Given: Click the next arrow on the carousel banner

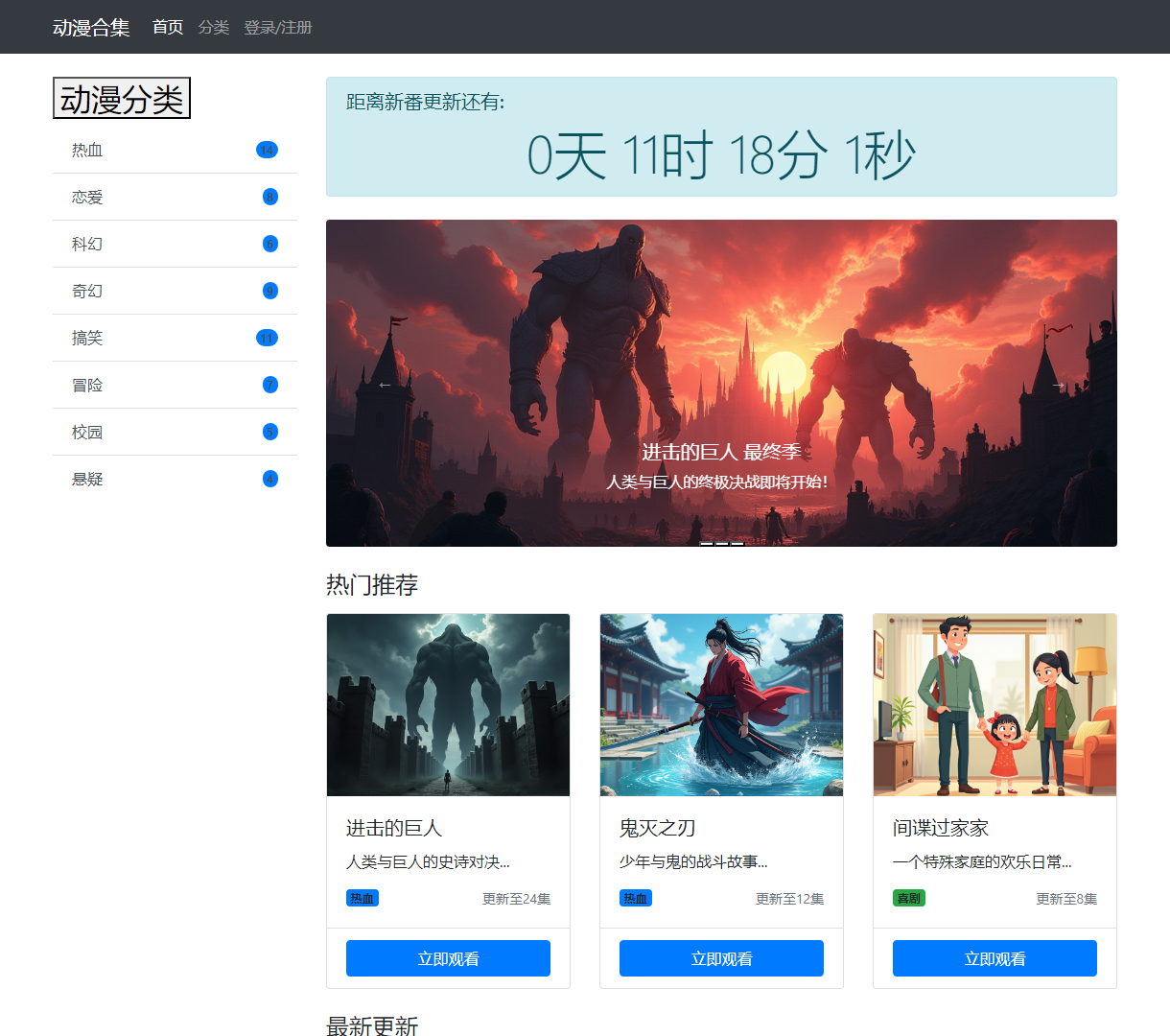Looking at the screenshot, I should (1059, 383).
